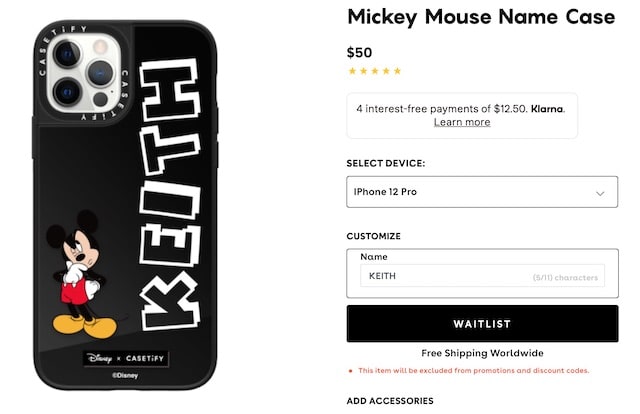Expand the device list with the chevron arrow
The width and height of the screenshot is (640, 414).
[x=600, y=193]
